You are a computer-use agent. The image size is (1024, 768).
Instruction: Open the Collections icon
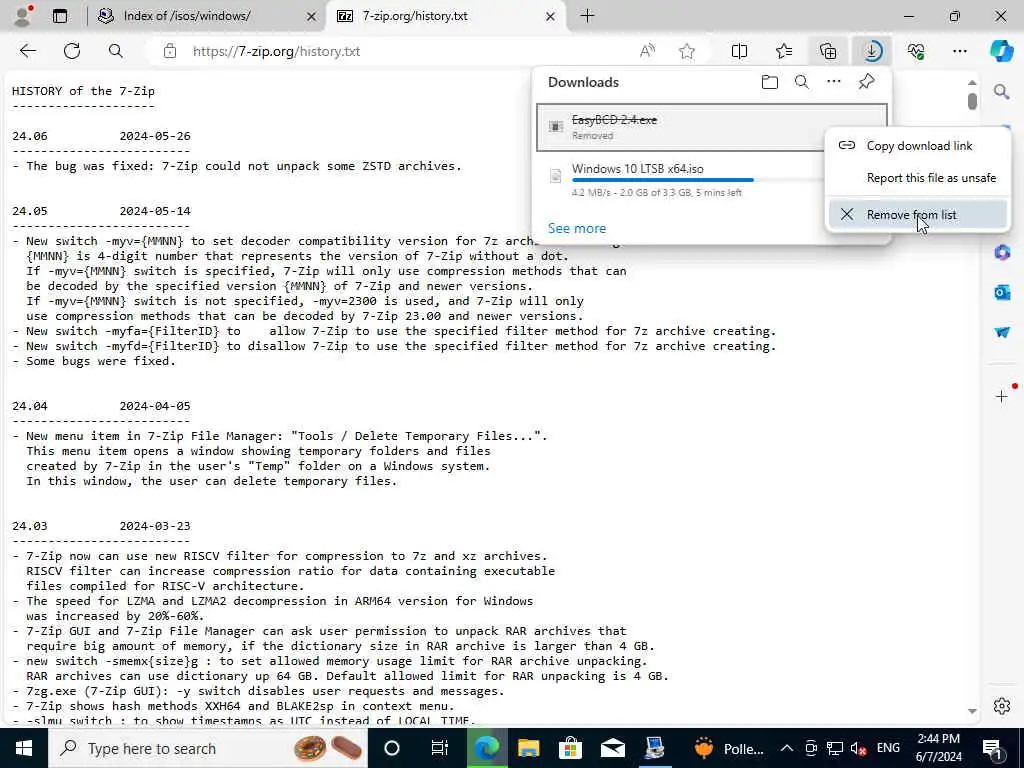[x=828, y=51]
